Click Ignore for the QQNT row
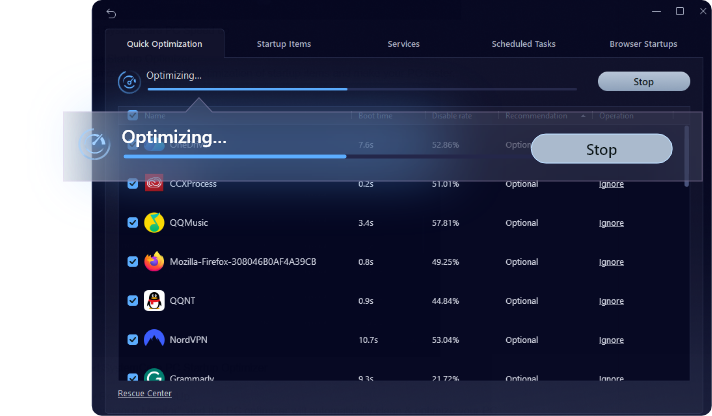712x416 pixels. (610, 301)
